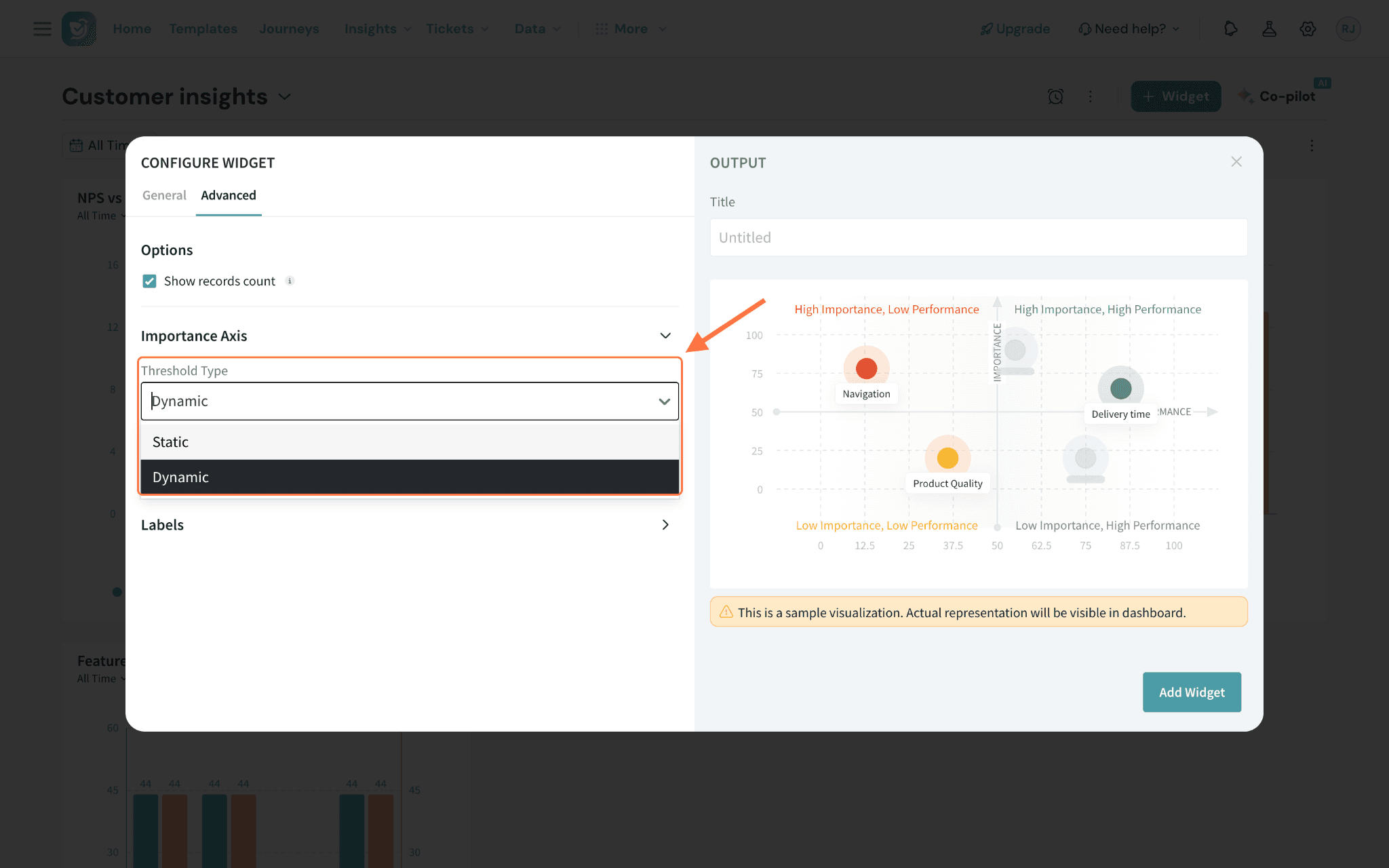Click the Navigation data label
The width and height of the screenshot is (1389, 868).
[x=866, y=394]
